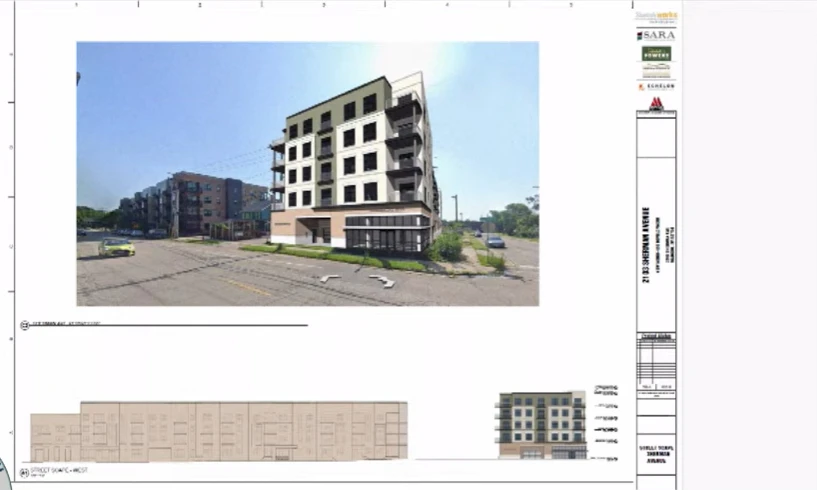
Task: Click the Sketchworks architecture logo
Action: 656,16
